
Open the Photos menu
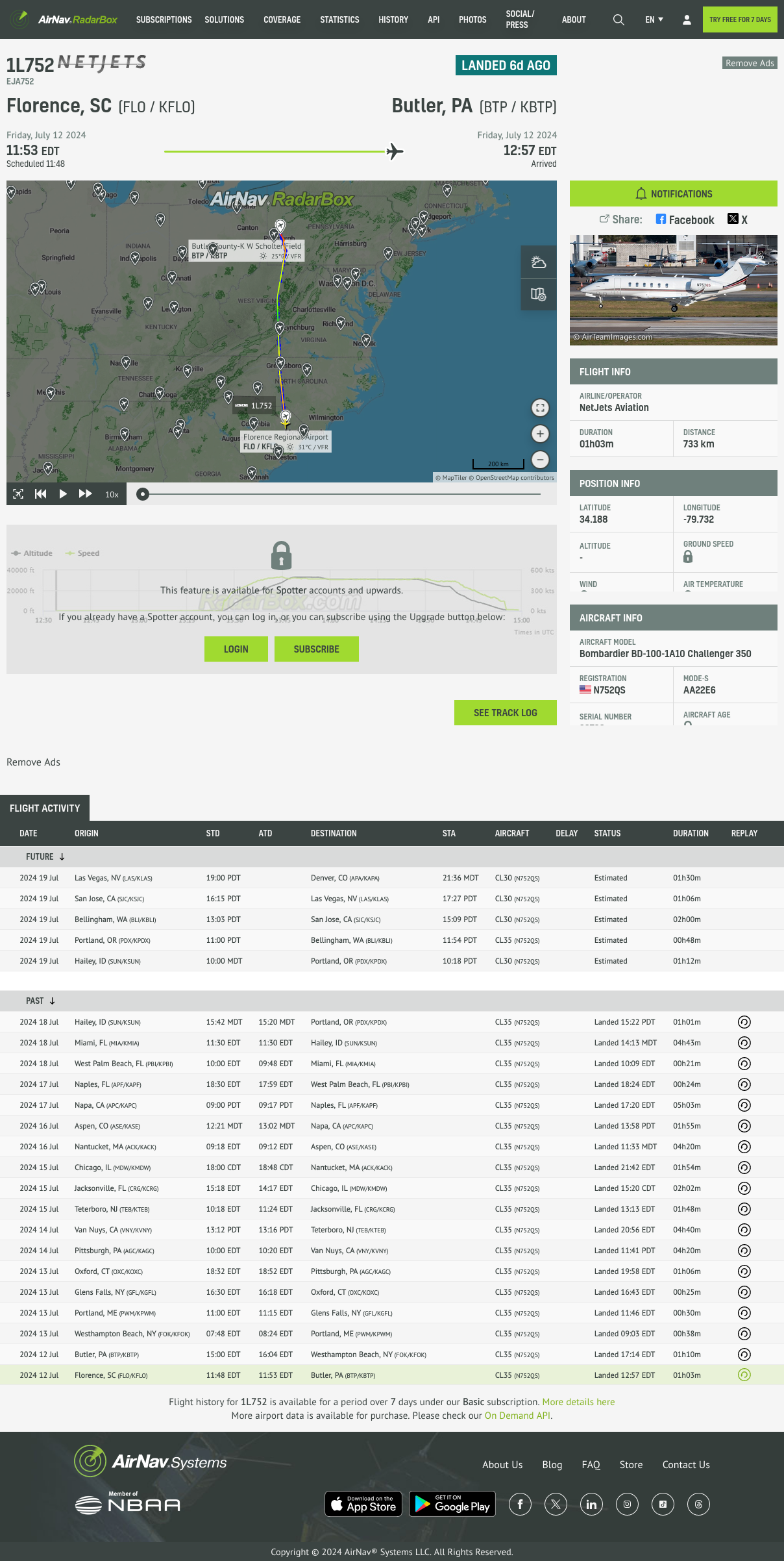[x=472, y=19]
